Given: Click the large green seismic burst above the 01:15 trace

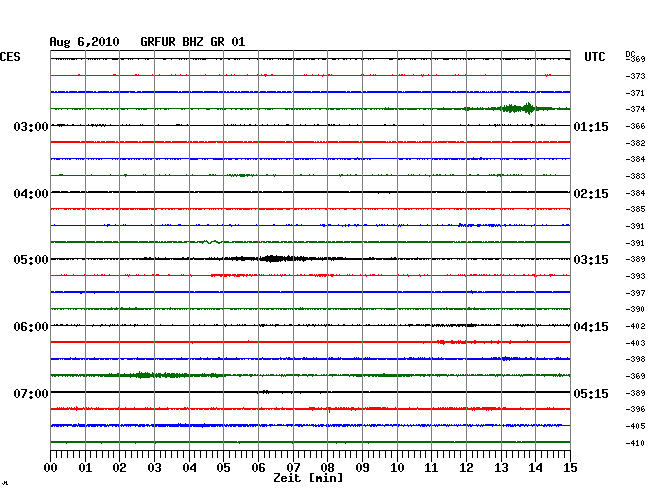Looking at the screenshot, I should point(518,109).
